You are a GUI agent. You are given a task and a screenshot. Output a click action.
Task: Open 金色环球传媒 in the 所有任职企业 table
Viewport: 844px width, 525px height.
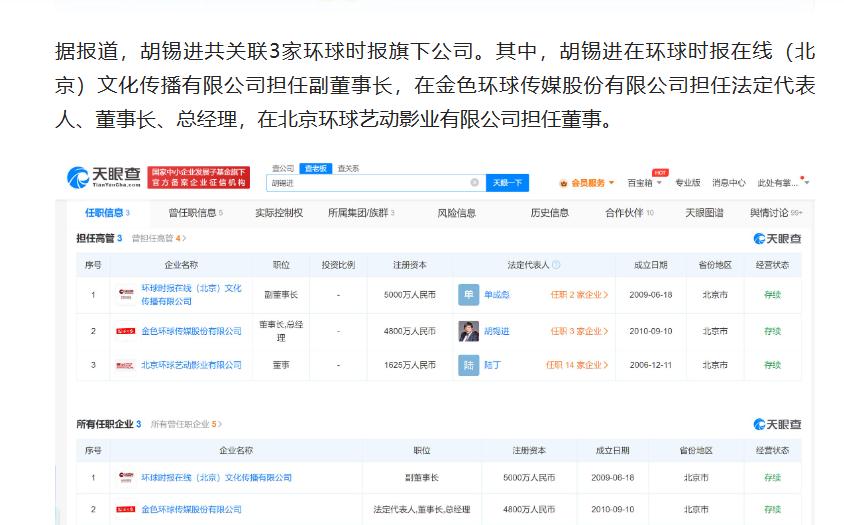pyautogui.click(x=192, y=509)
